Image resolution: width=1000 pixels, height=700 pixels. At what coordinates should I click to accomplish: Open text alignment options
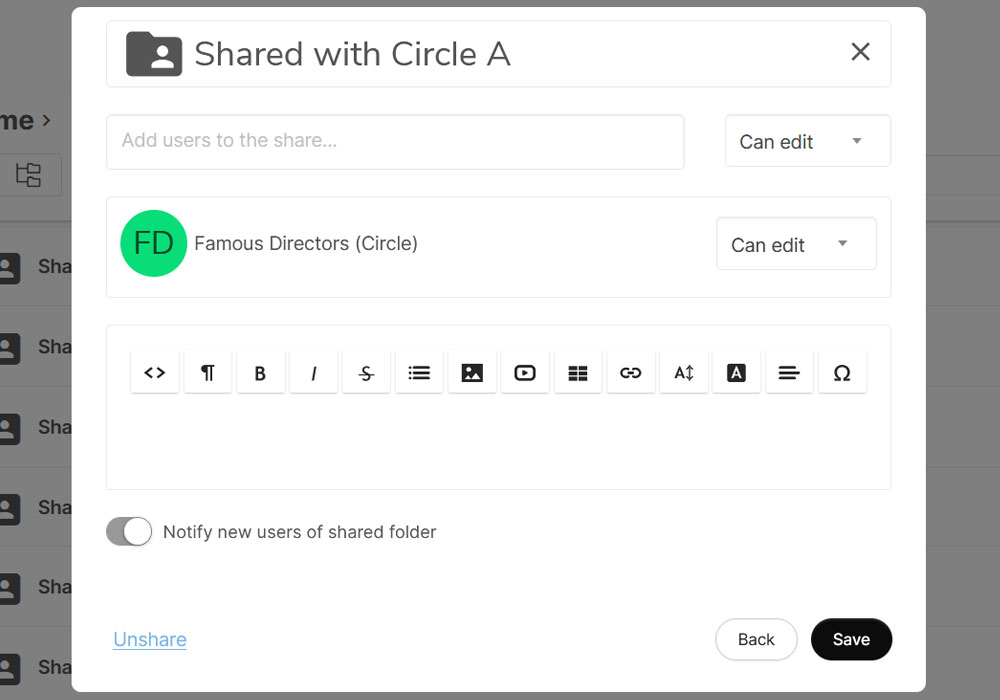tap(789, 373)
